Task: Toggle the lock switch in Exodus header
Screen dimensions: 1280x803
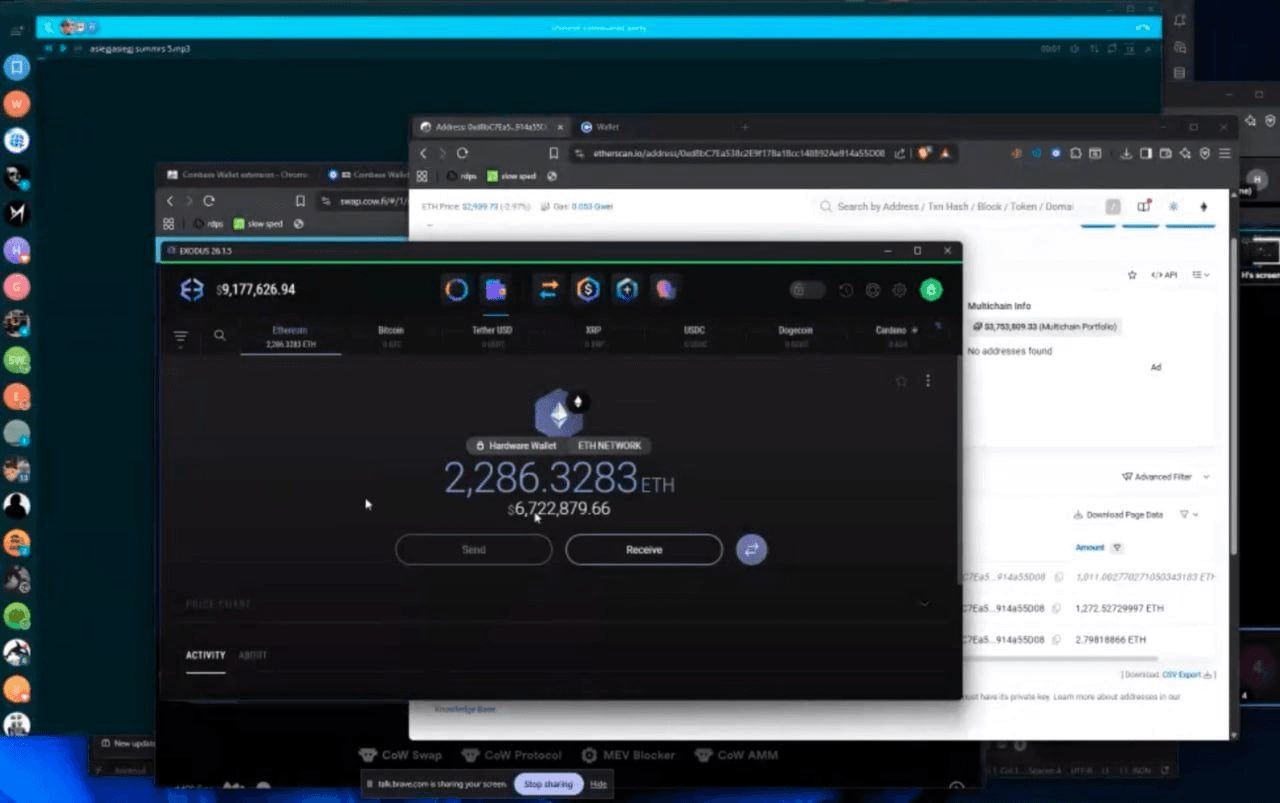Action: [807, 290]
